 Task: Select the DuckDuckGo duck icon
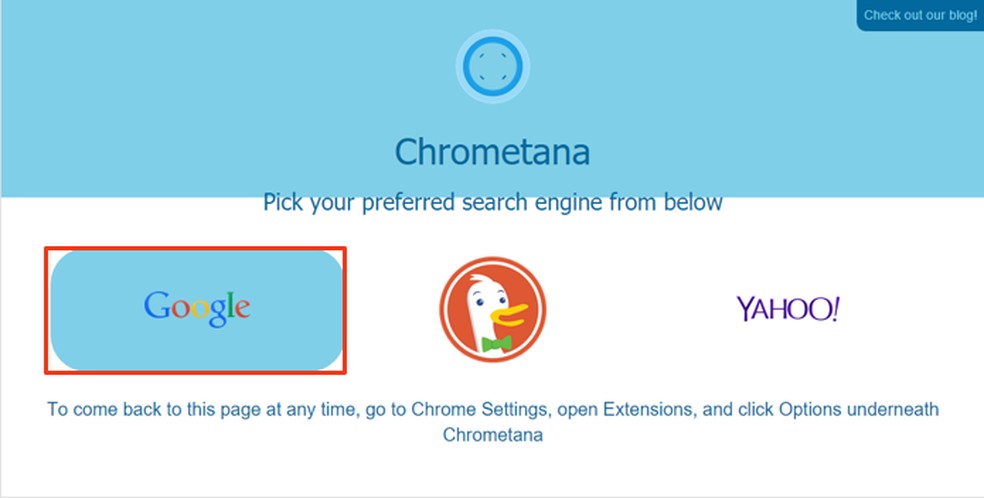coord(492,309)
